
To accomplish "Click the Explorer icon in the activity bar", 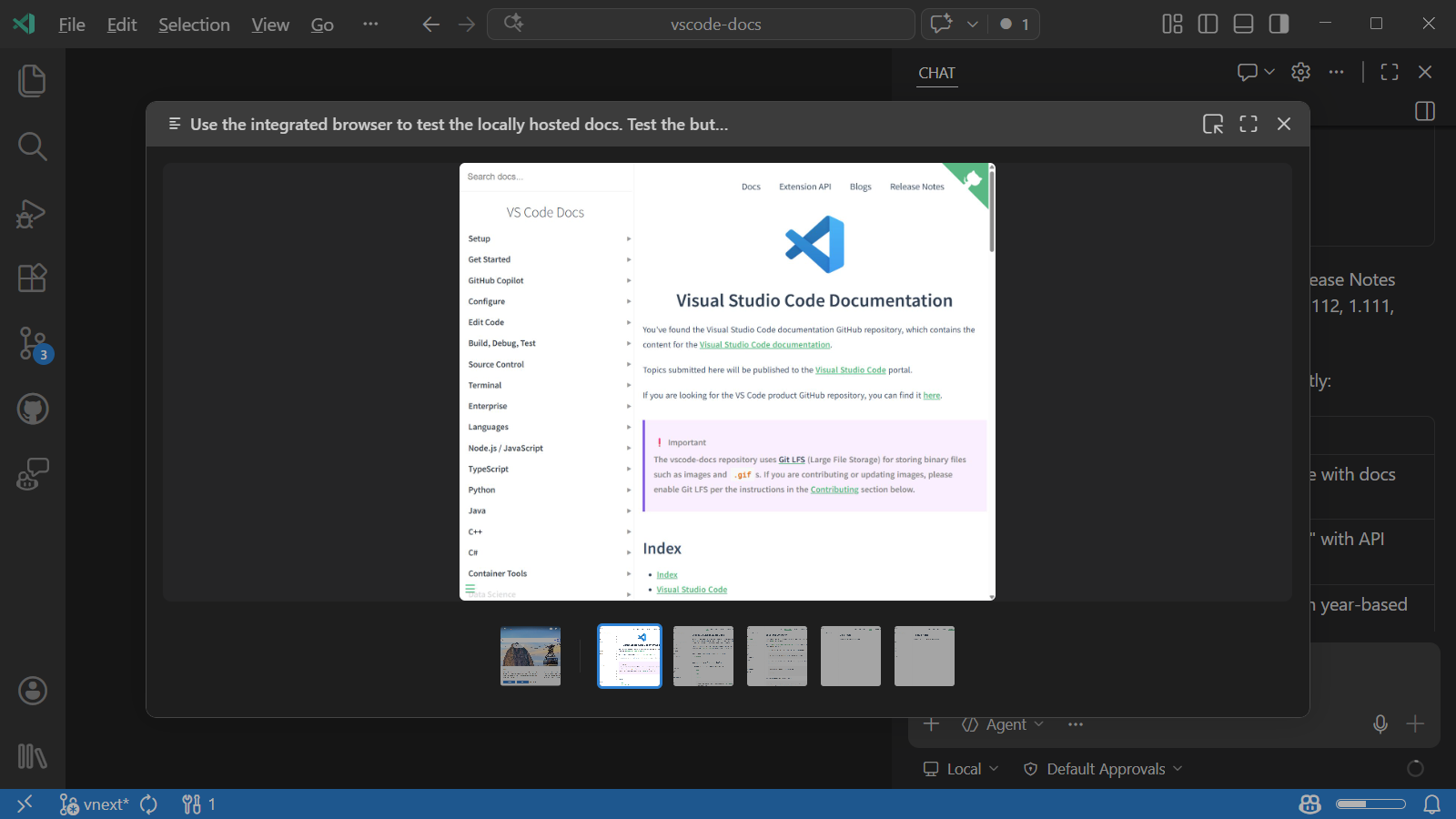I will [33, 80].
